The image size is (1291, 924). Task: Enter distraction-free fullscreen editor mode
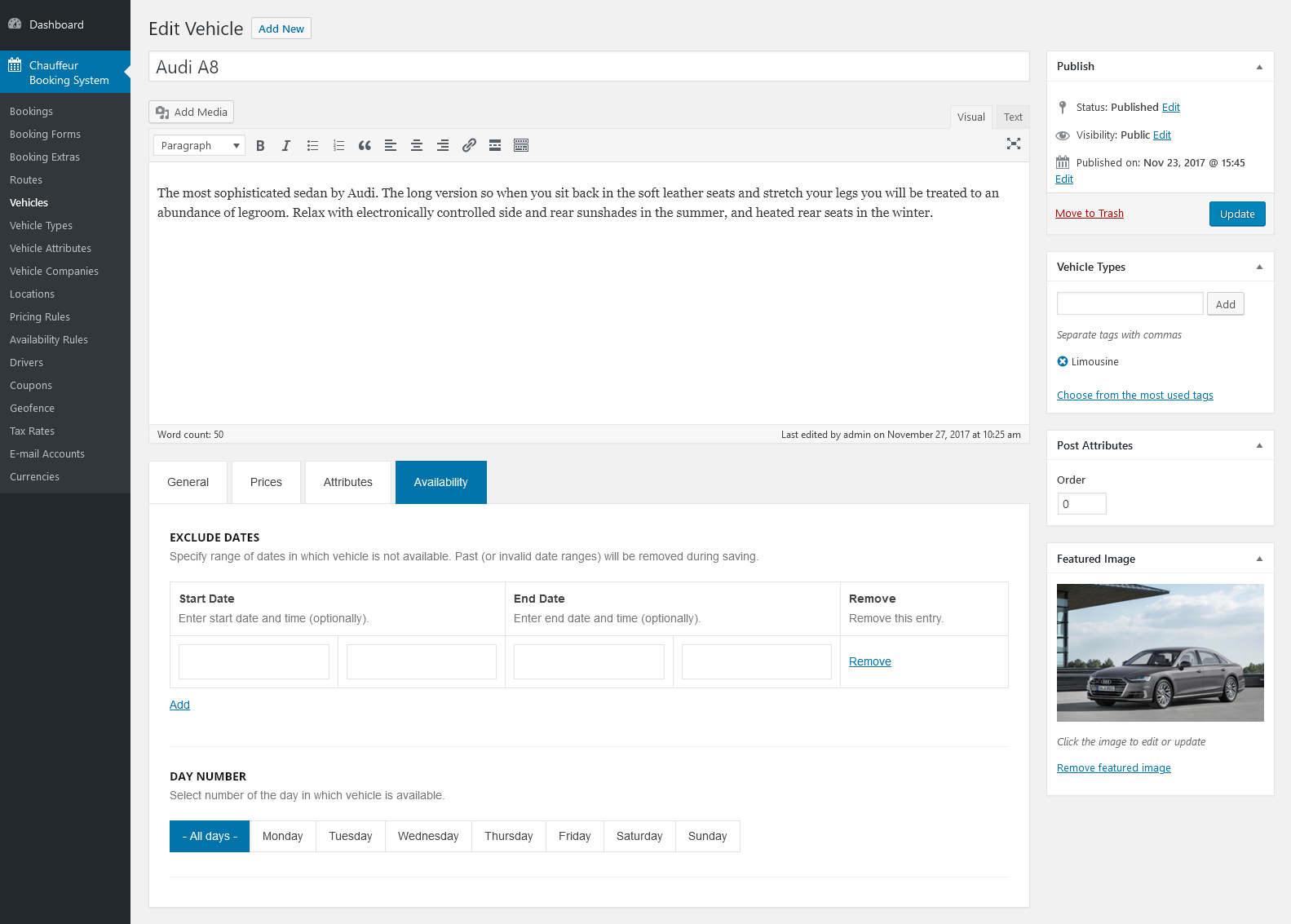1013,144
